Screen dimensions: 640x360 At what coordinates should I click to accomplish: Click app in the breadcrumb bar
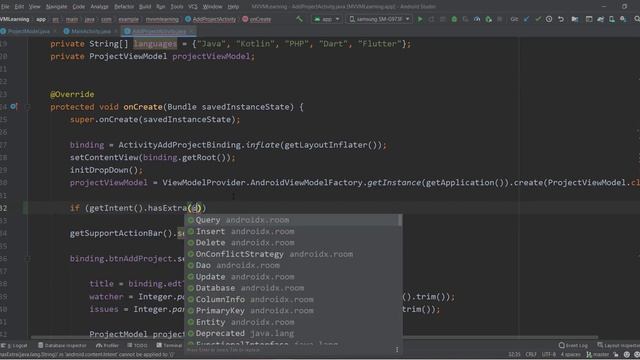(x=41, y=19)
